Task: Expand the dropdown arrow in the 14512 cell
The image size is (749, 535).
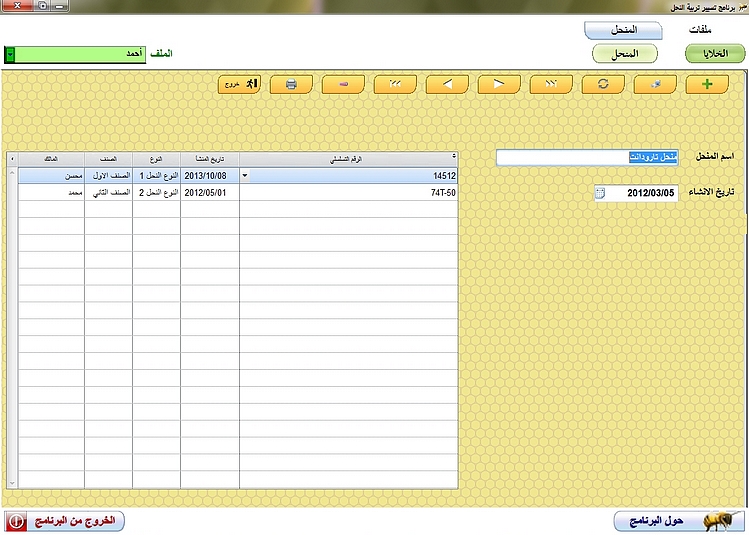Action: coord(247,176)
